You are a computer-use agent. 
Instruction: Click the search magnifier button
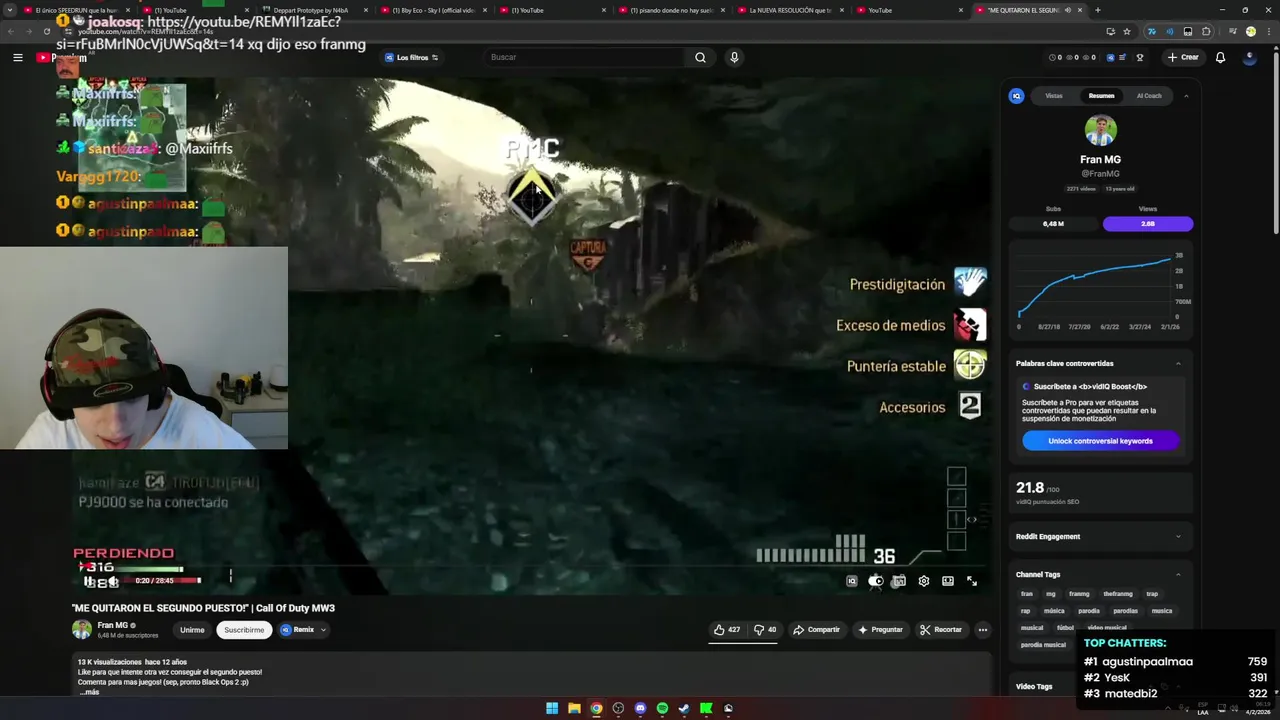point(700,57)
